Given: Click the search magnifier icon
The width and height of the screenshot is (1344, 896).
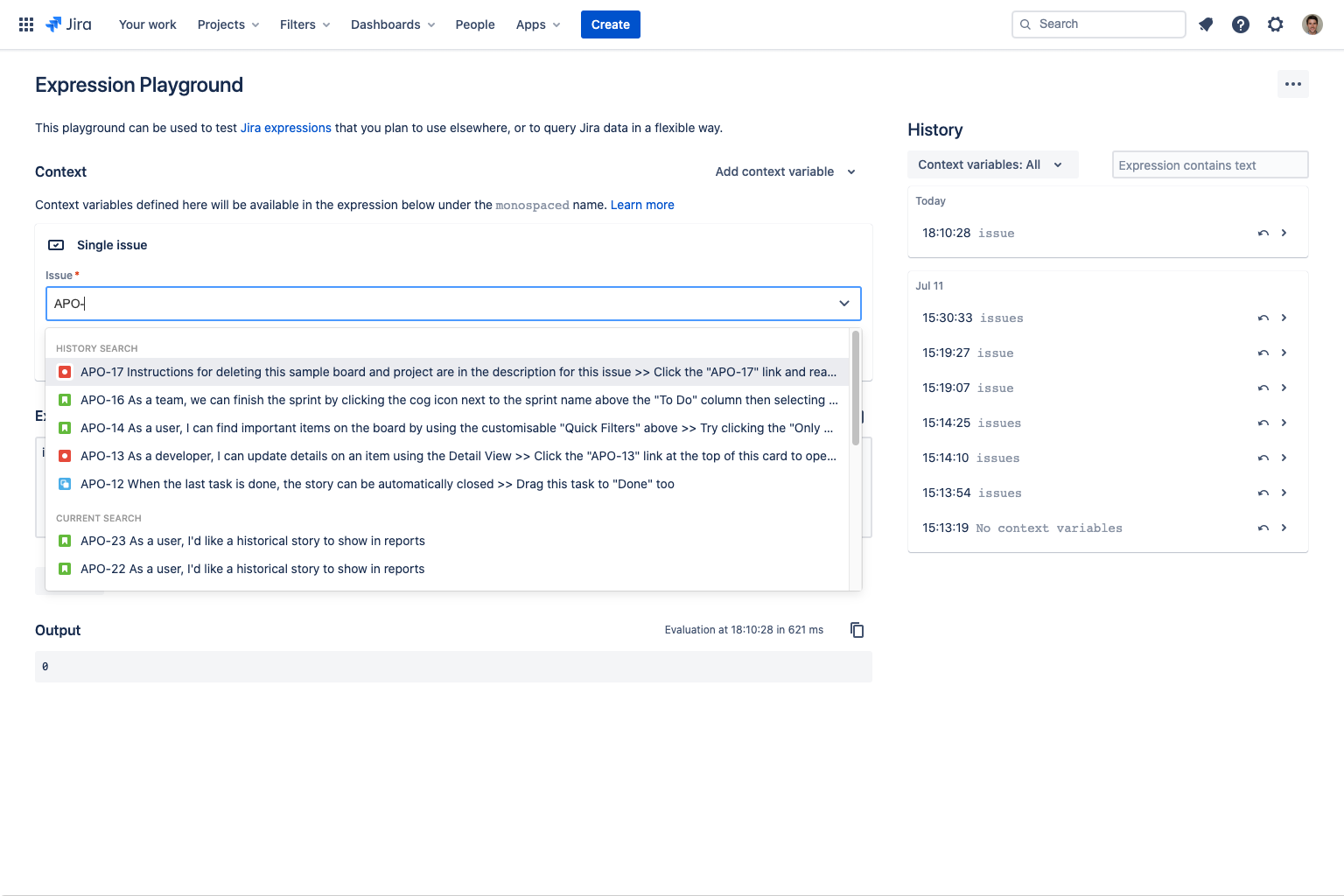Looking at the screenshot, I should (x=1025, y=24).
